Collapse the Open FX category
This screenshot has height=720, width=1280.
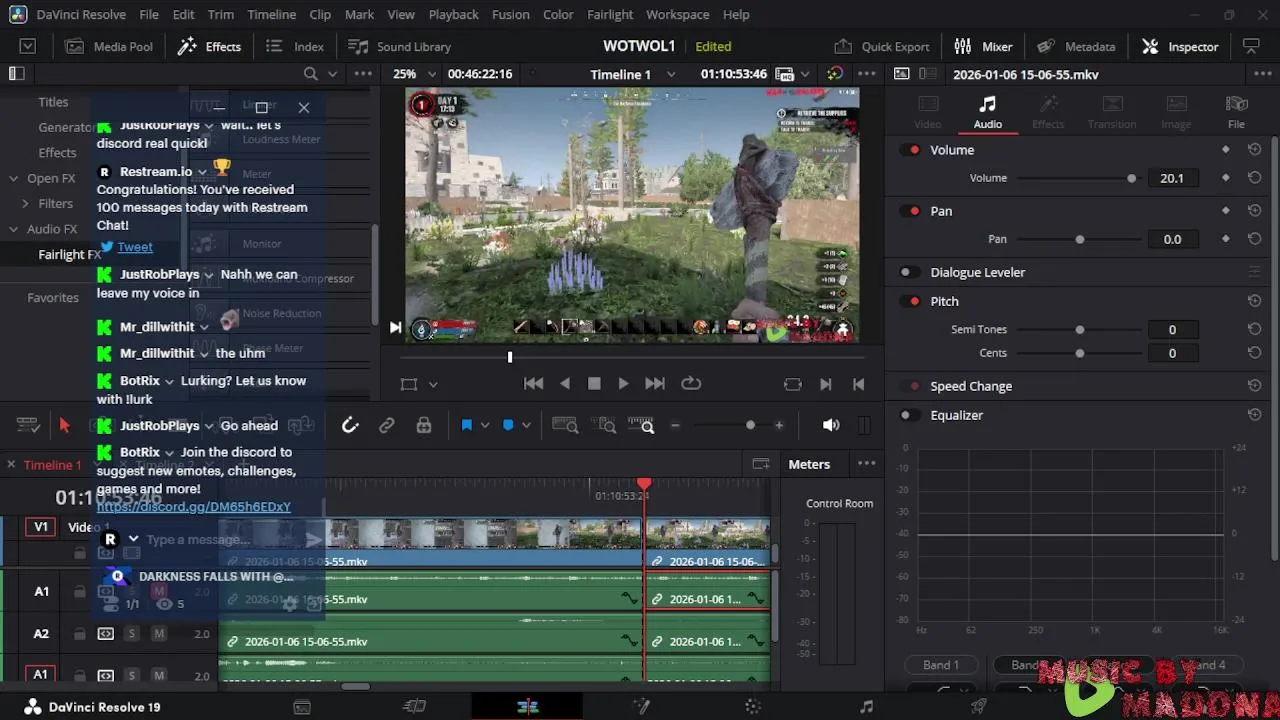tap(14, 179)
